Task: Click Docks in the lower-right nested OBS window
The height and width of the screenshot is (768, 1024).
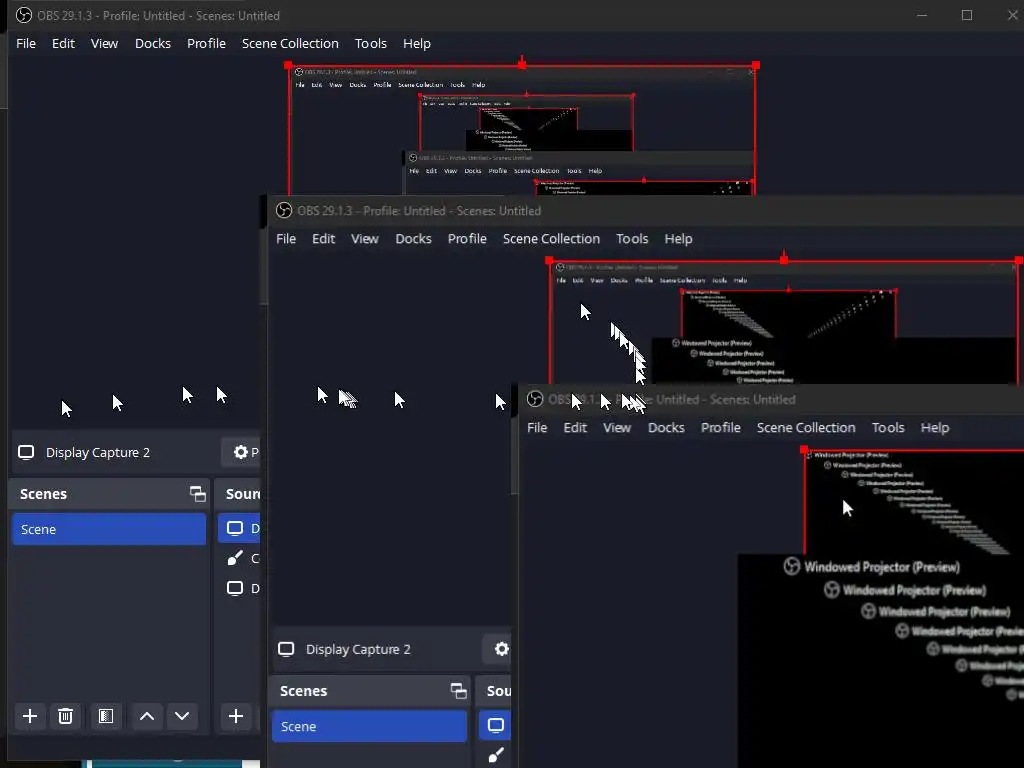Action: coord(666,427)
